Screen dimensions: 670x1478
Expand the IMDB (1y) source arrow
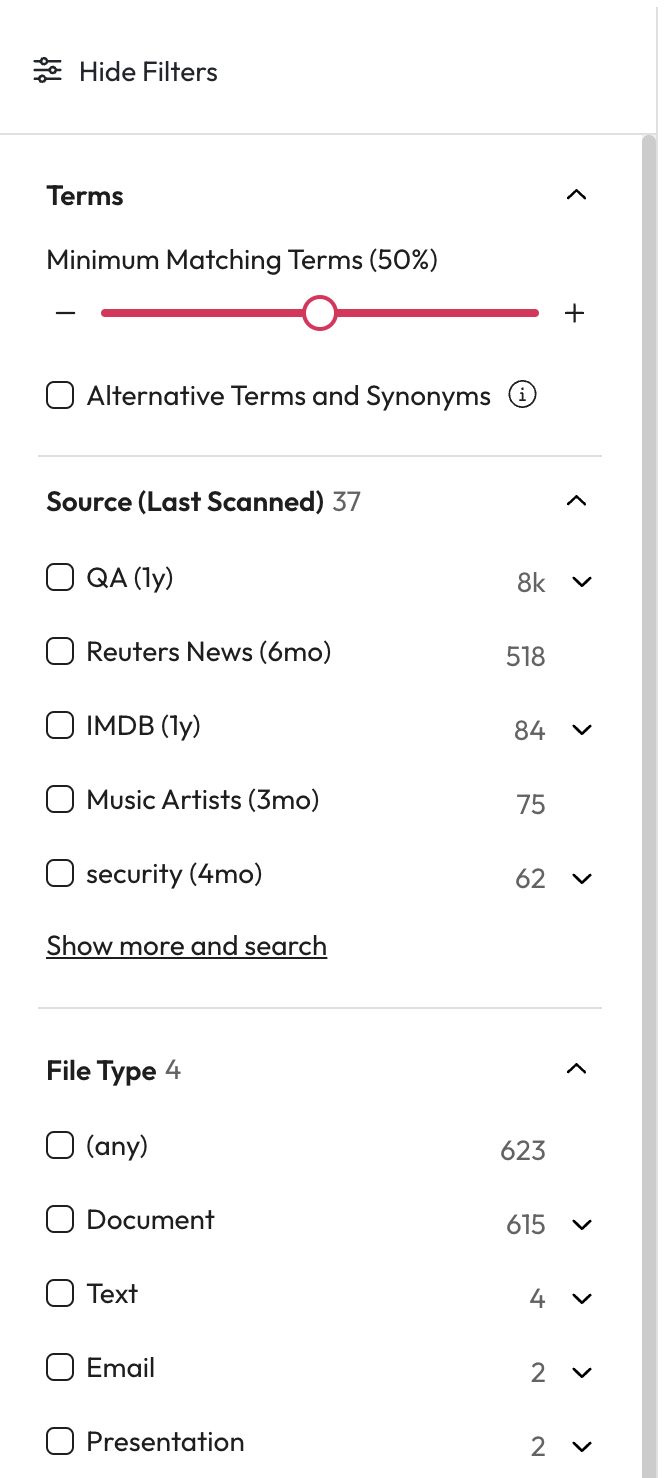point(582,730)
